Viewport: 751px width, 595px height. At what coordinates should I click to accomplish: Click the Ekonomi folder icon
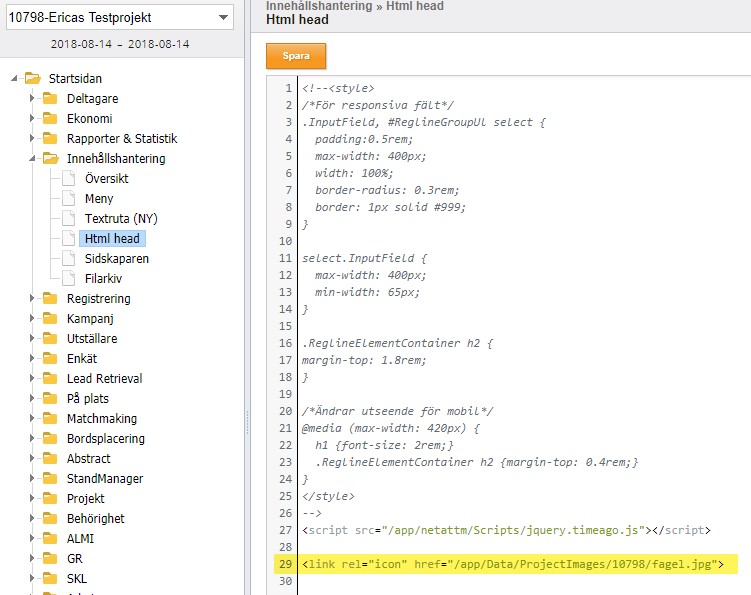pos(50,118)
